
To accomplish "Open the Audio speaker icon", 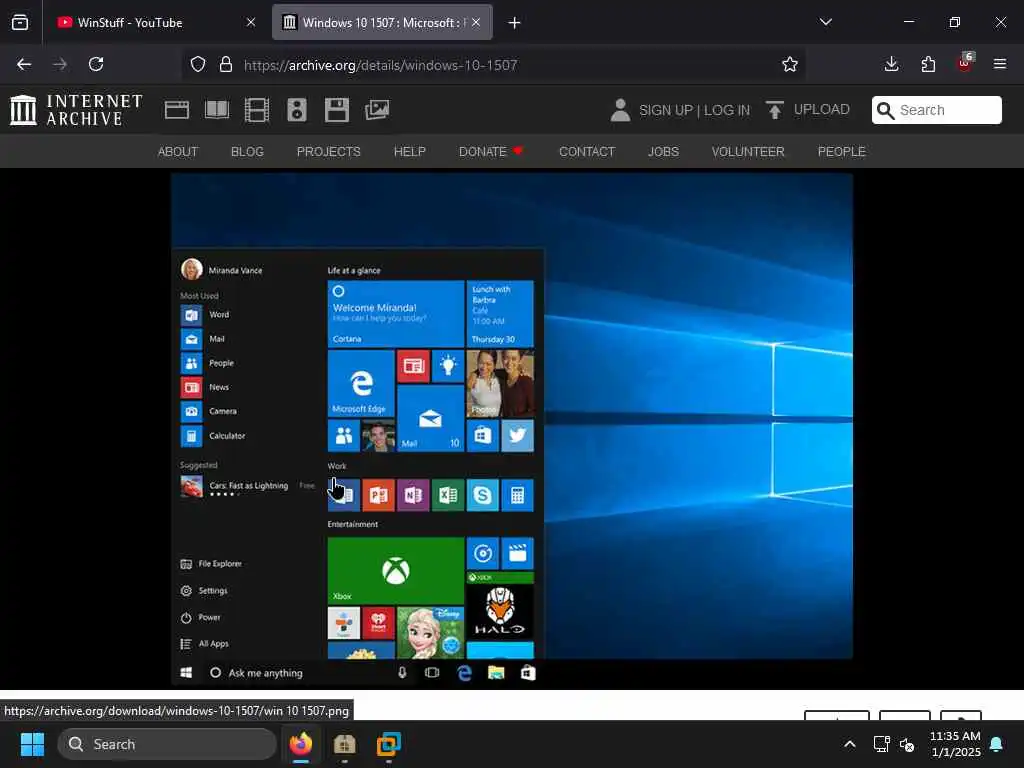I will [x=296, y=110].
